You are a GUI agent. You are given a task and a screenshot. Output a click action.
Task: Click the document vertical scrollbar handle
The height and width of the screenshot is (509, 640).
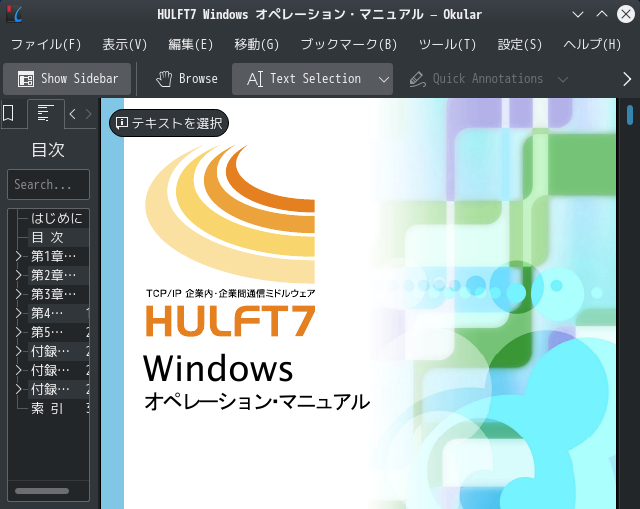[629, 115]
